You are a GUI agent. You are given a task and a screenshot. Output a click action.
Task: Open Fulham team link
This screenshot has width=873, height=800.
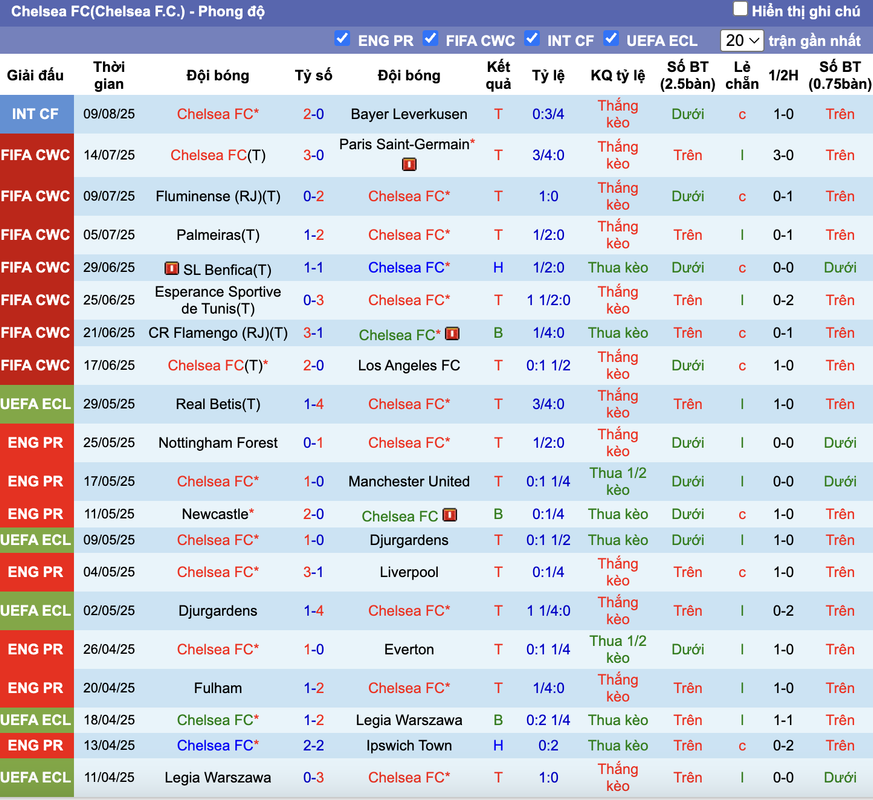[218, 688]
